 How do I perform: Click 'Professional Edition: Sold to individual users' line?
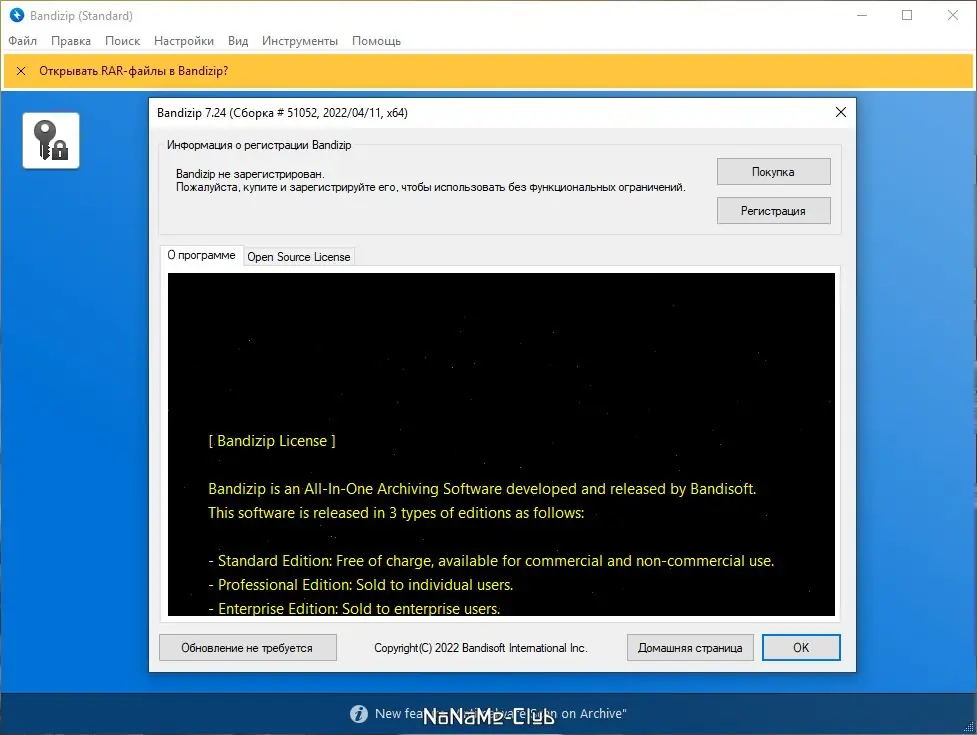pos(361,585)
